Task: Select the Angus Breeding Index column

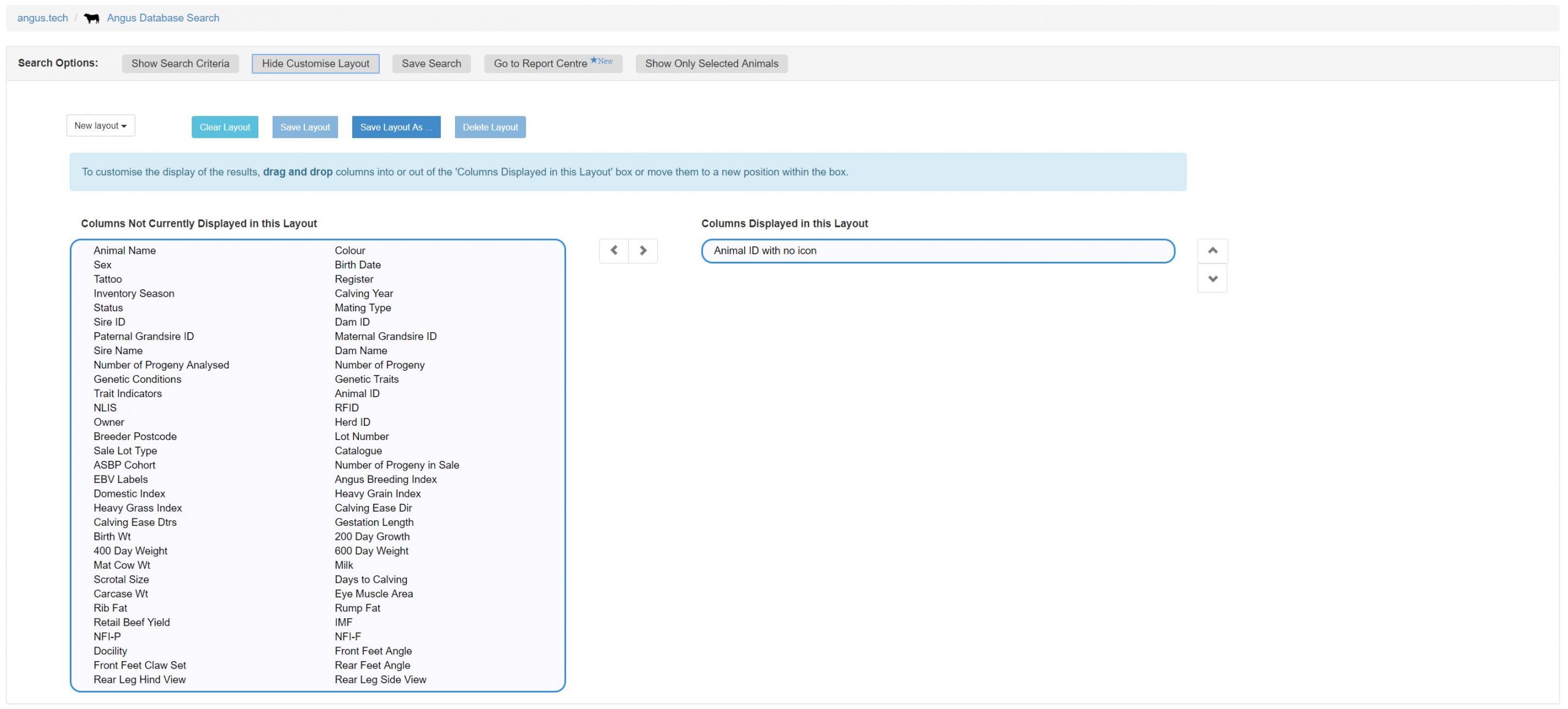Action: [x=385, y=479]
